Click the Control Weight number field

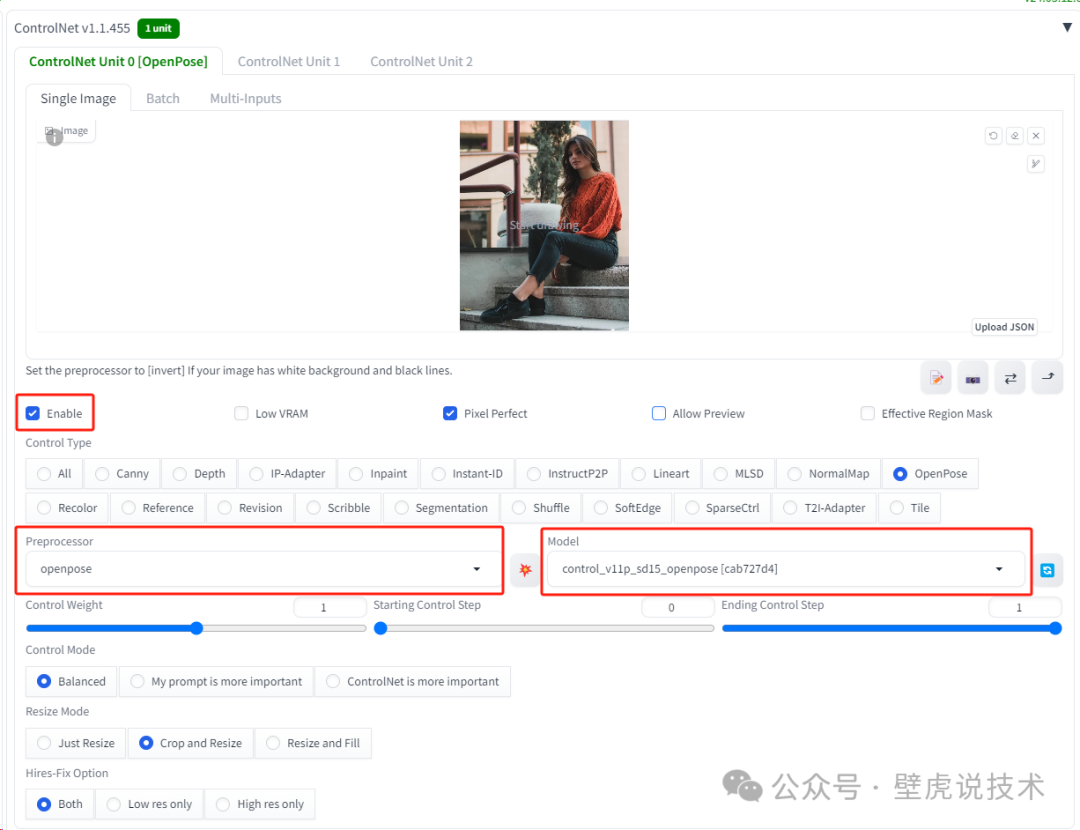point(330,608)
